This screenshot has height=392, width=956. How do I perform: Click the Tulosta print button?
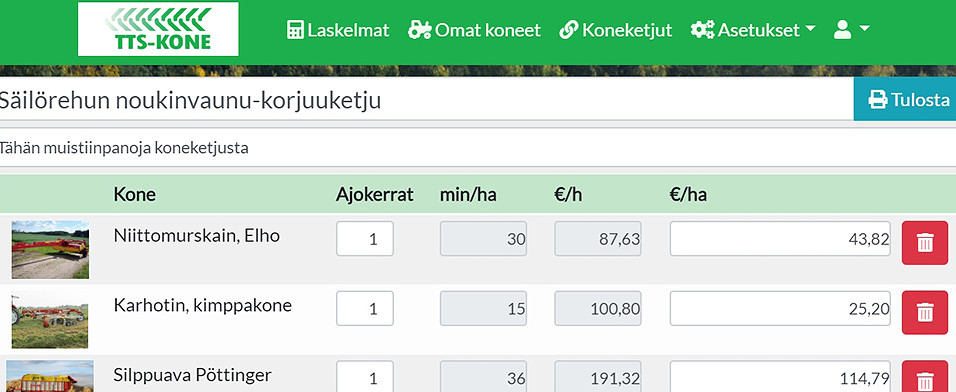905,99
